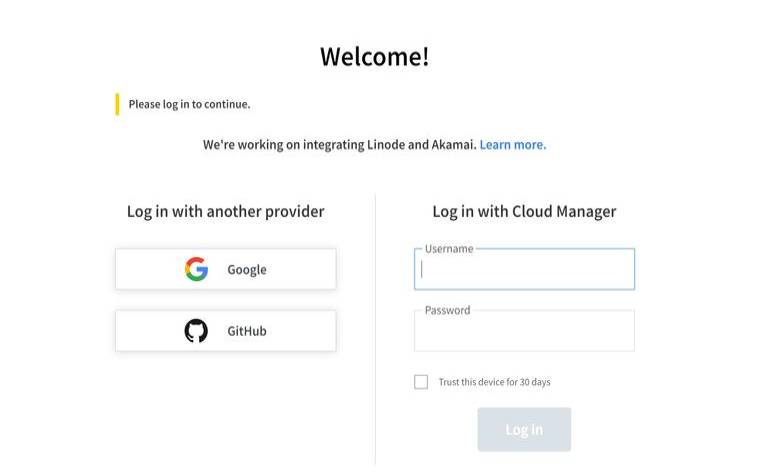Focus the Password input field
The height and width of the screenshot is (475, 760).
pyautogui.click(x=524, y=333)
